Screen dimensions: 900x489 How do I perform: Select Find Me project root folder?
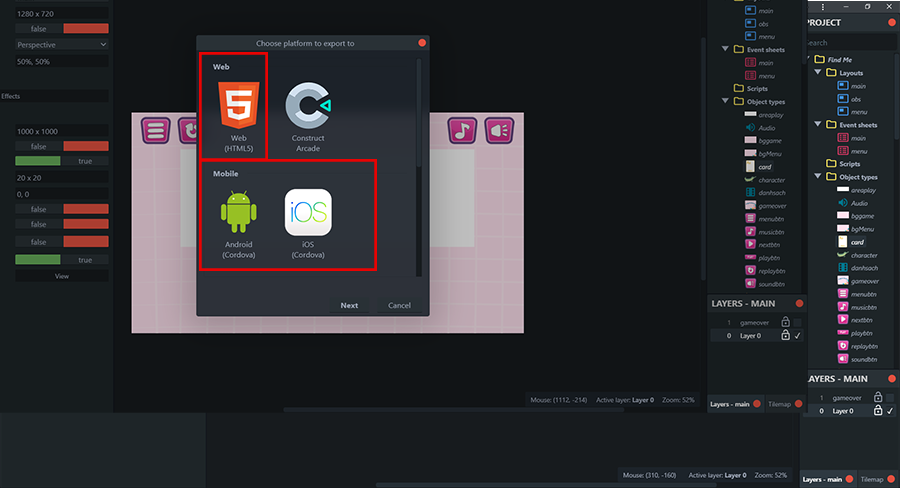833,60
